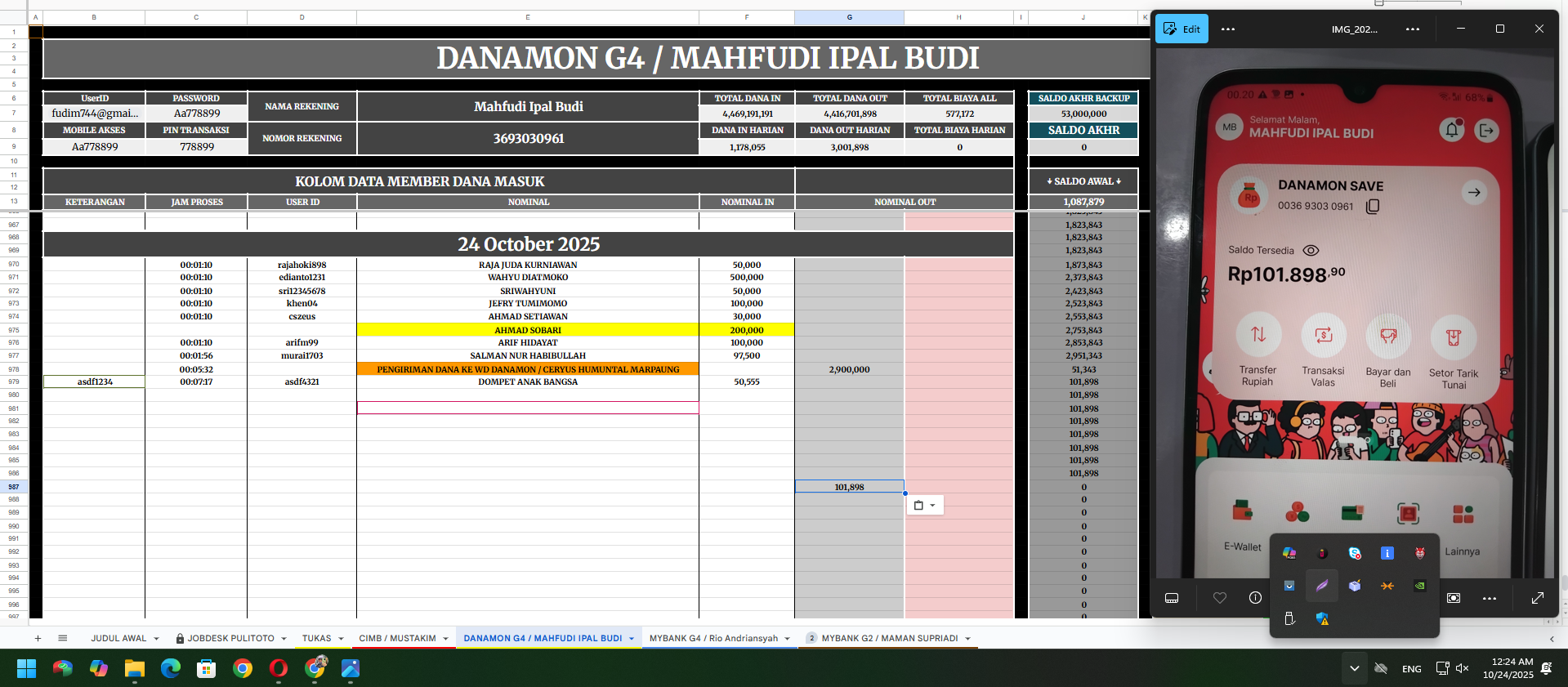Open the ellipsis menu beside IMG_202 title

[1413, 29]
